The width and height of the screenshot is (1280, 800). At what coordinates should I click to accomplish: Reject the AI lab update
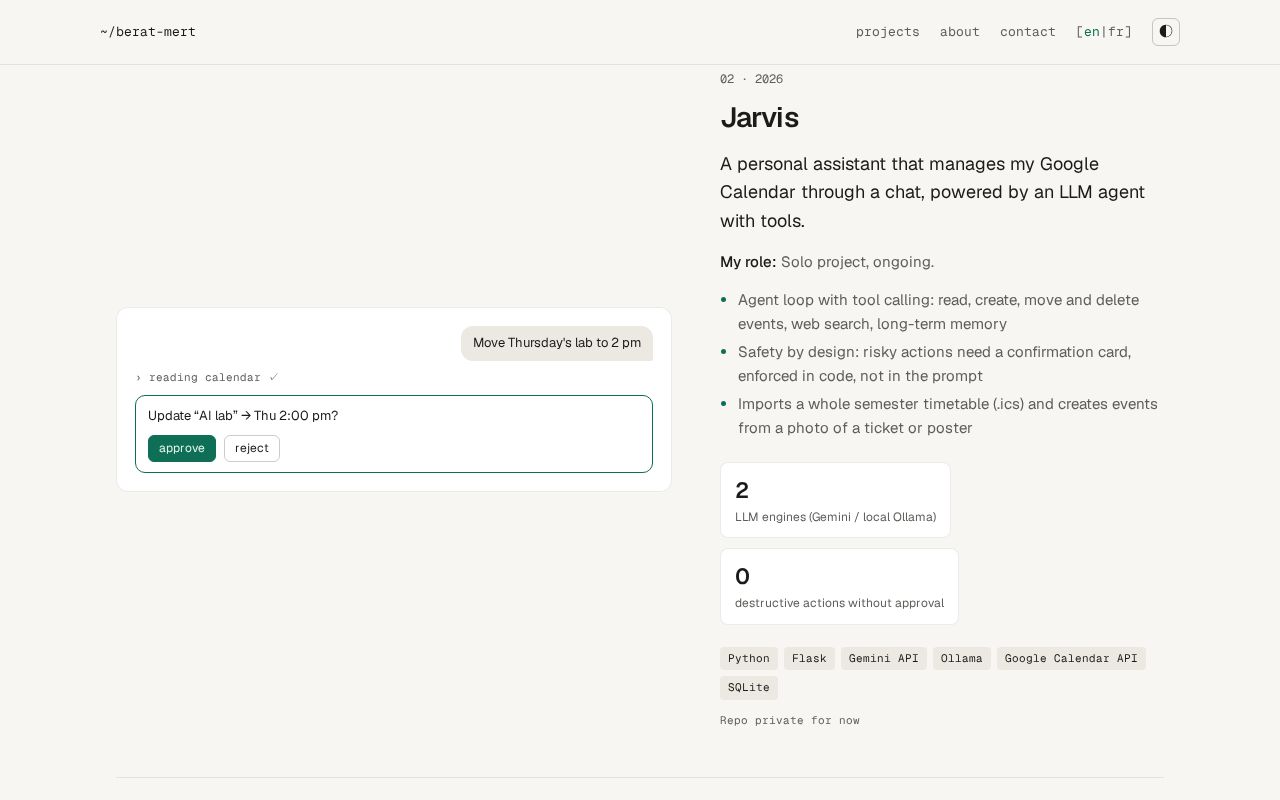coord(252,449)
